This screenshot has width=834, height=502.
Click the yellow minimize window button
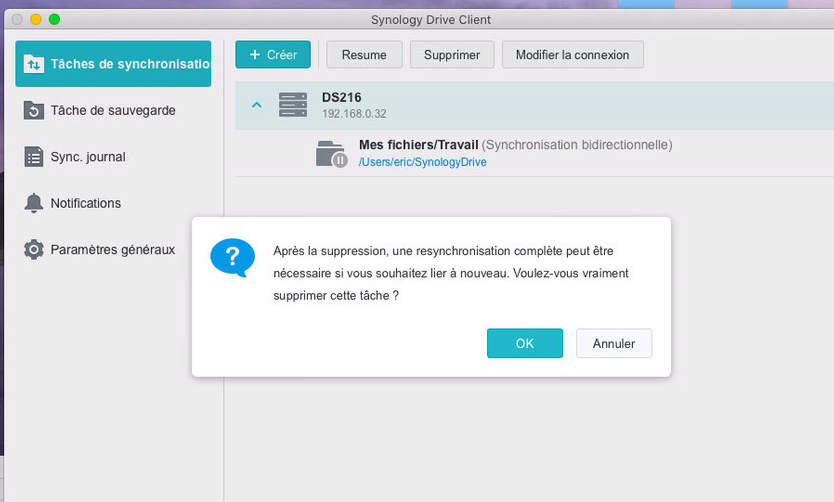(36, 20)
